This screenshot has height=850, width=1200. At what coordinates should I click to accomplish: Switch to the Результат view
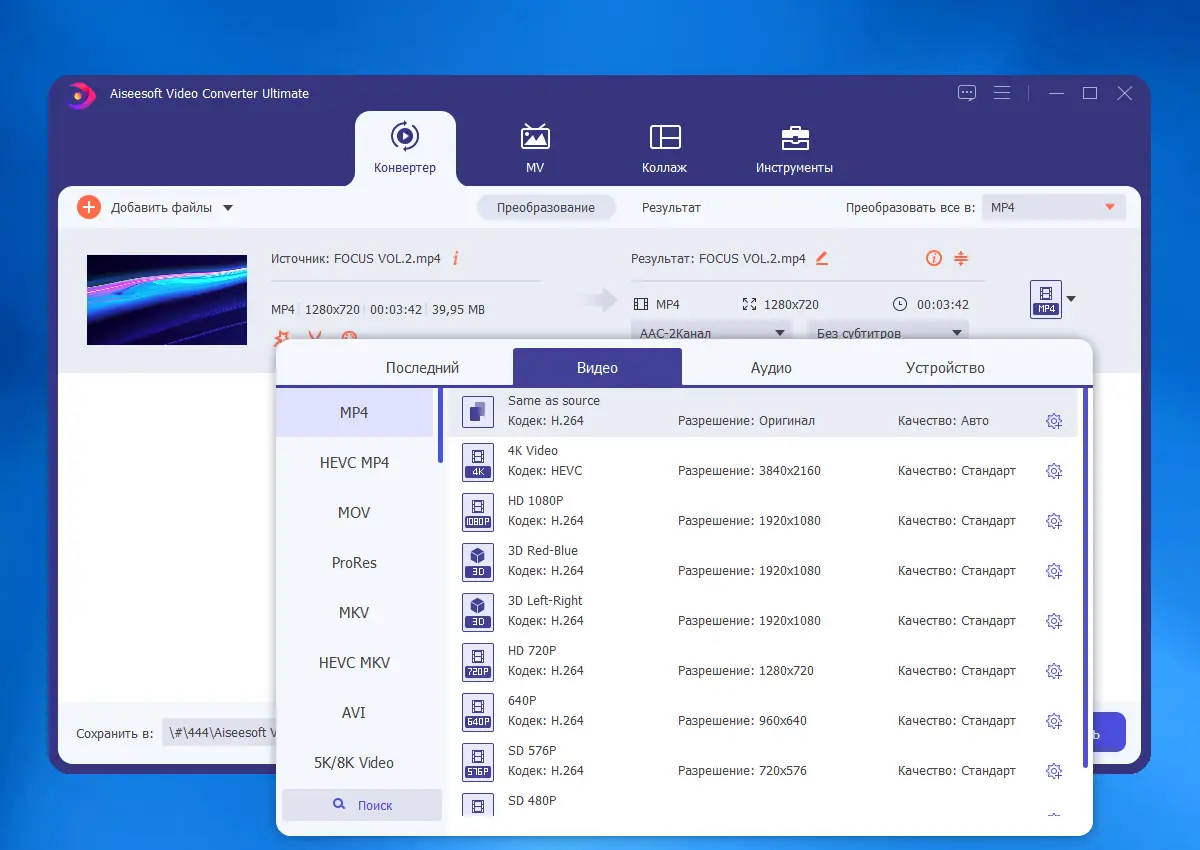(x=671, y=207)
